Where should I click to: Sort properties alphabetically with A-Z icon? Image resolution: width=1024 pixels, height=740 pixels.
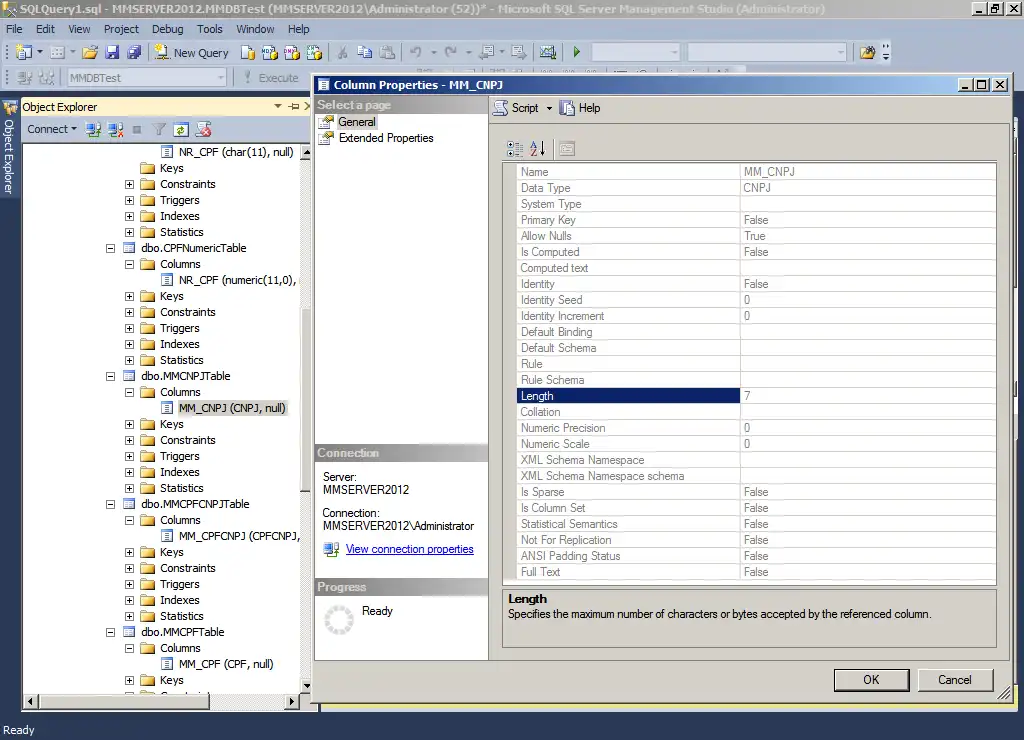coord(537,149)
